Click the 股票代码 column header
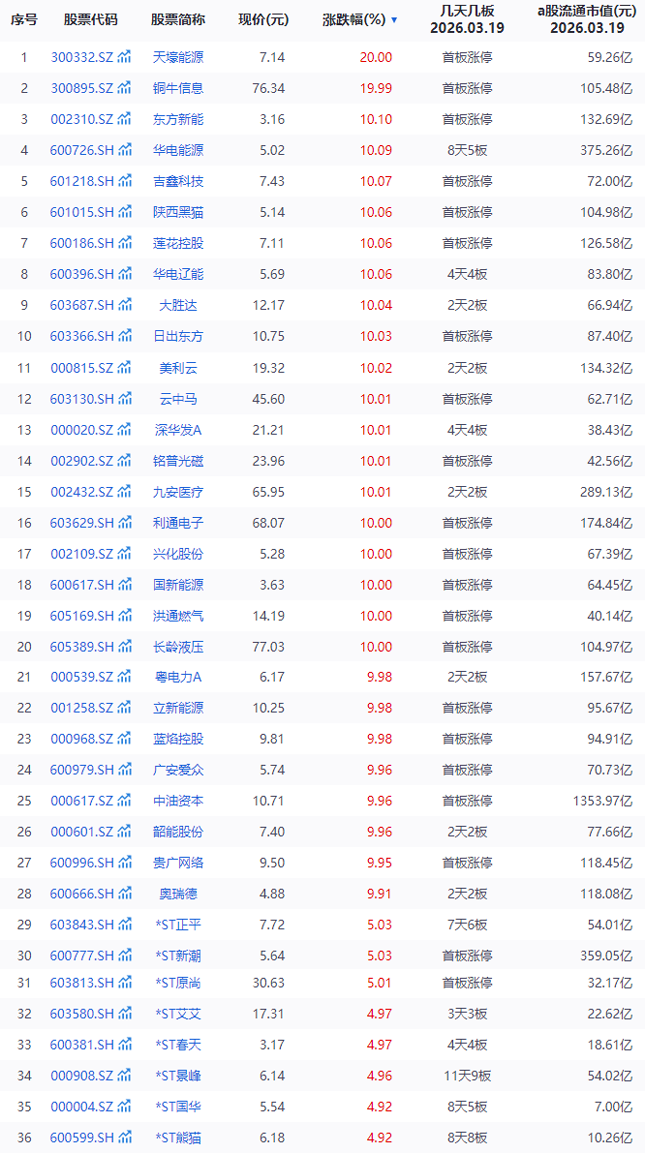Screen dimensions: 645x1153 click(x=90, y=20)
